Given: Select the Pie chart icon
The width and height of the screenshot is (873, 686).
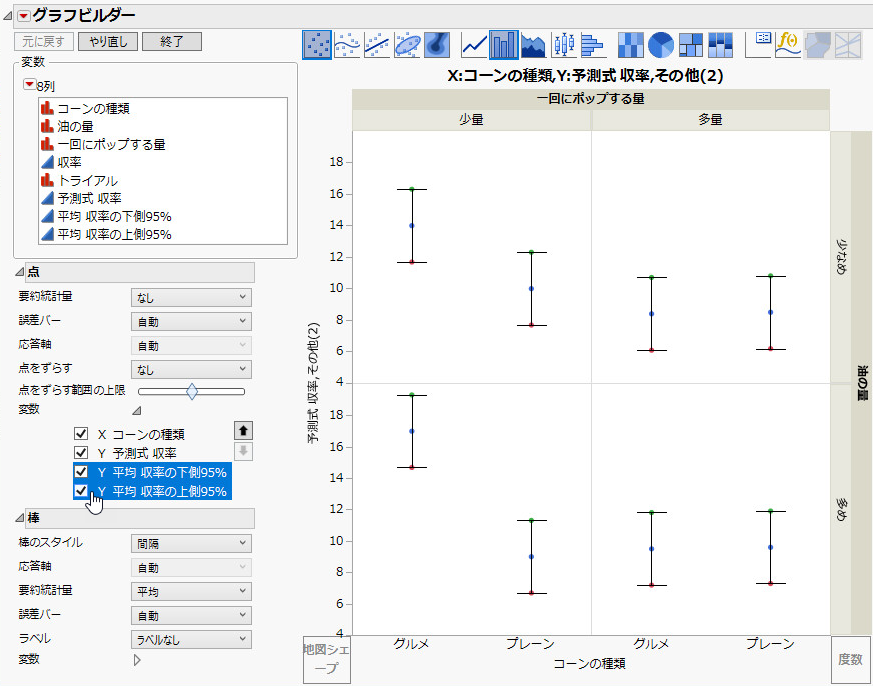Looking at the screenshot, I should 661,45.
